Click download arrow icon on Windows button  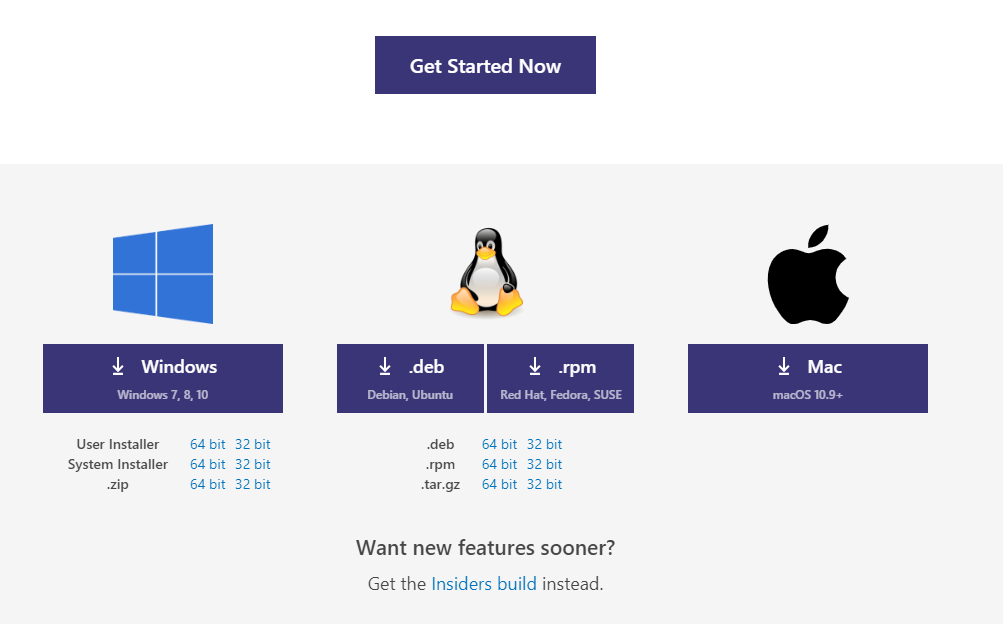click(118, 366)
